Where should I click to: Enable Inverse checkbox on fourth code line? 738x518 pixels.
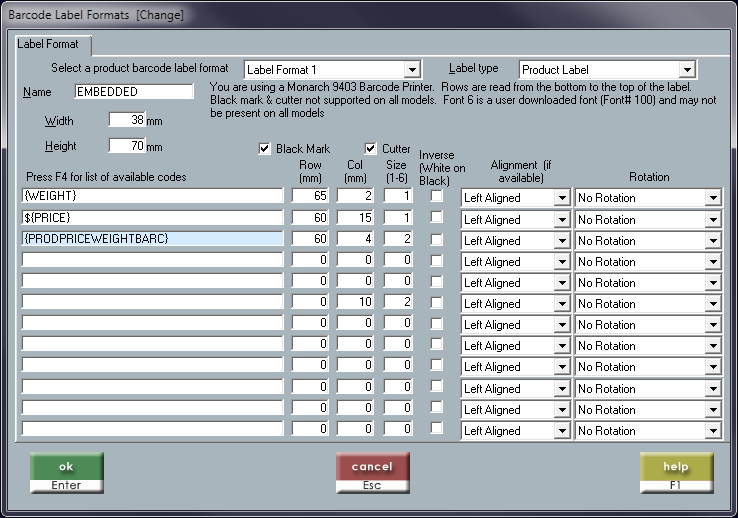click(x=437, y=260)
